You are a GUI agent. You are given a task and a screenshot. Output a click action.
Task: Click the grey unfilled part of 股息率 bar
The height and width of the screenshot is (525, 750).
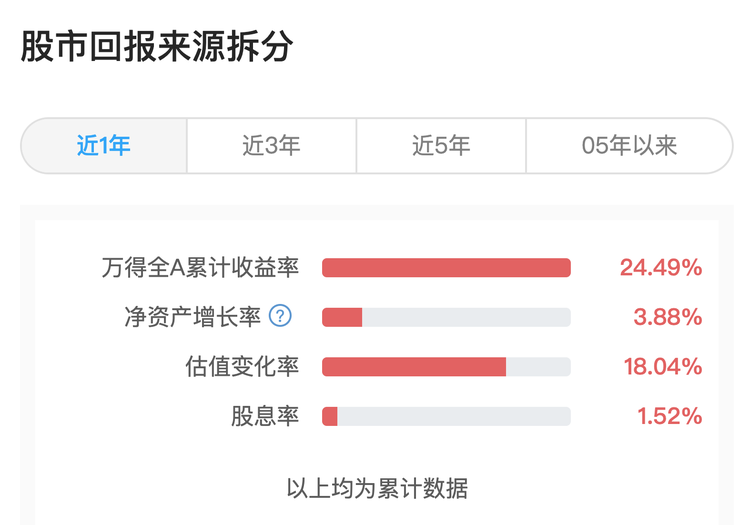pyautogui.click(x=454, y=416)
